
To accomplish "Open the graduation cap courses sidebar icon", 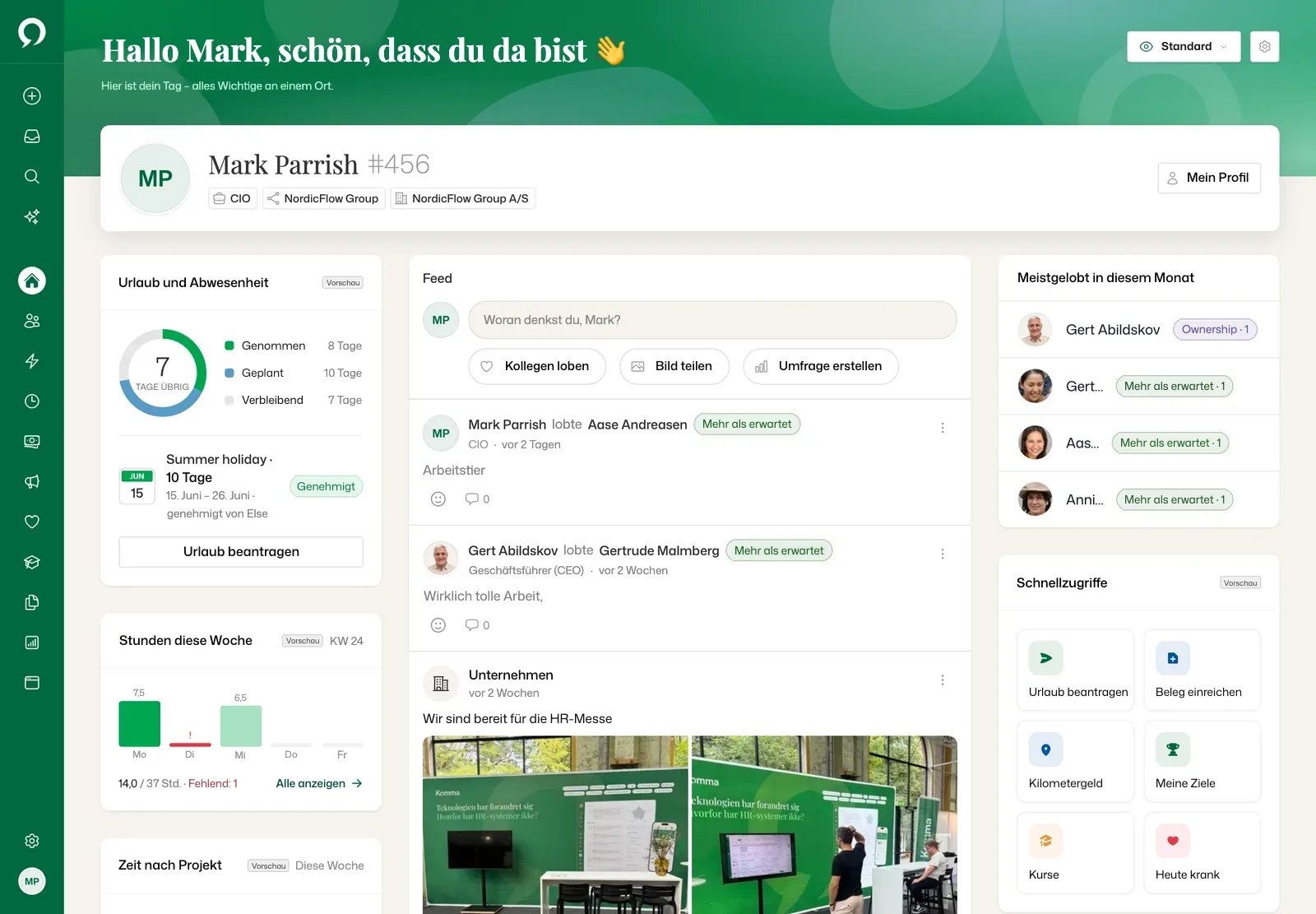I will pyautogui.click(x=32, y=562).
